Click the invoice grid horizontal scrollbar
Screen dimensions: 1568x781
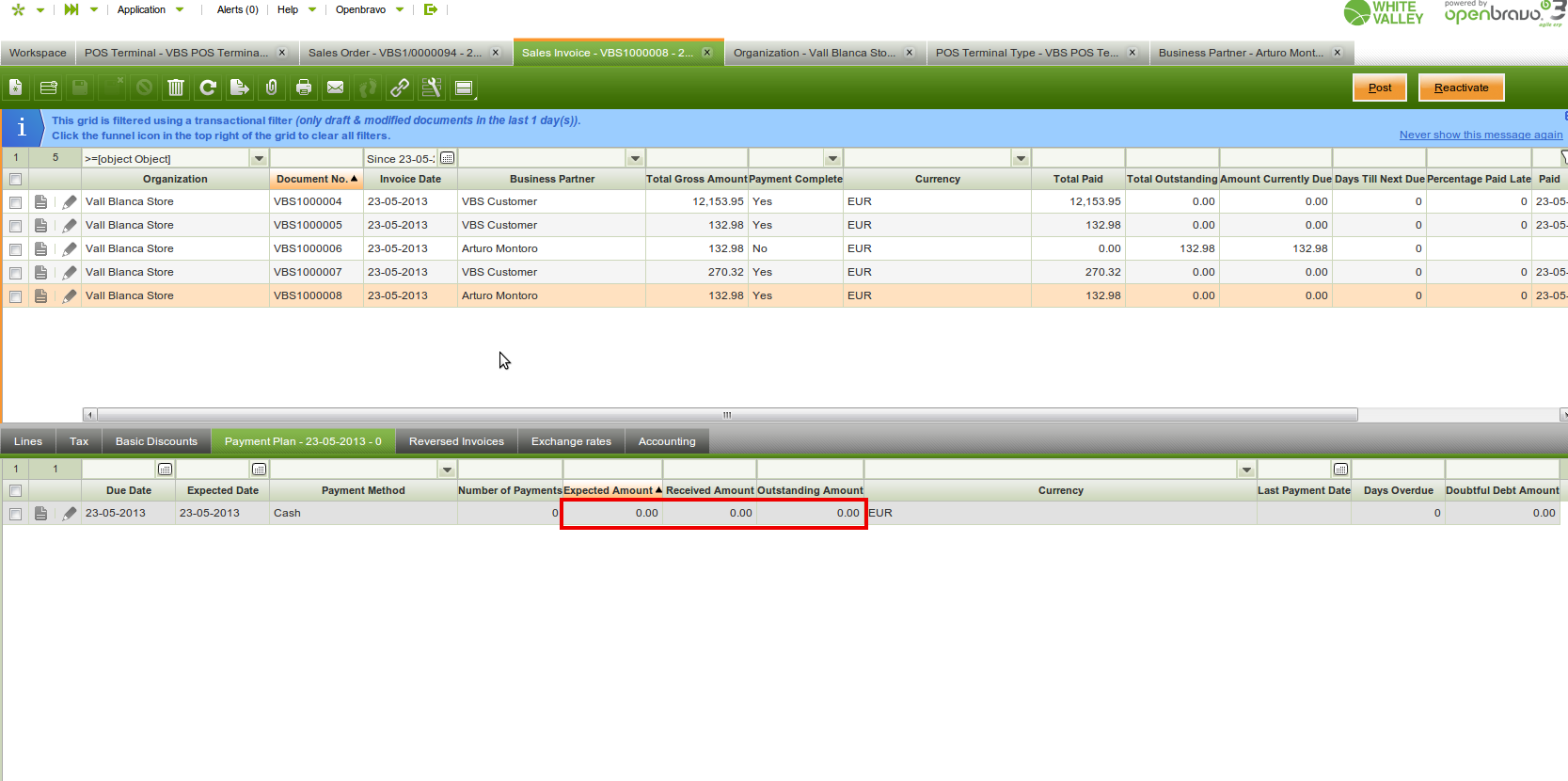(x=724, y=414)
